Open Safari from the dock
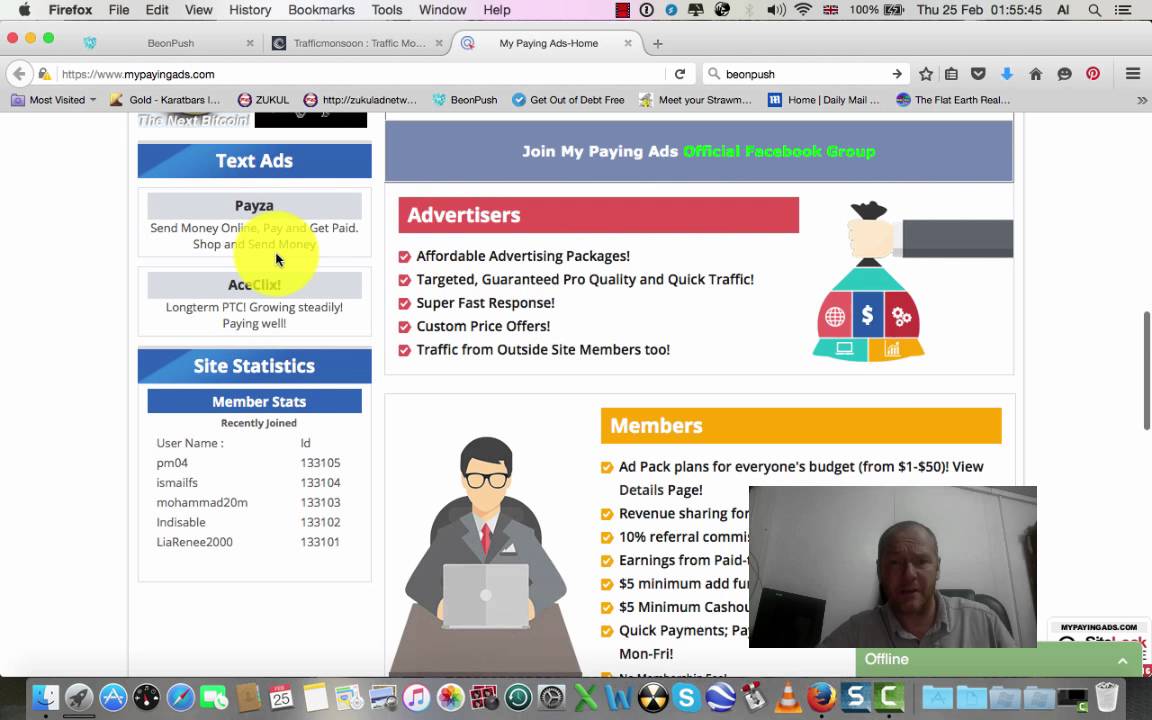The image size is (1152, 720). point(180,696)
